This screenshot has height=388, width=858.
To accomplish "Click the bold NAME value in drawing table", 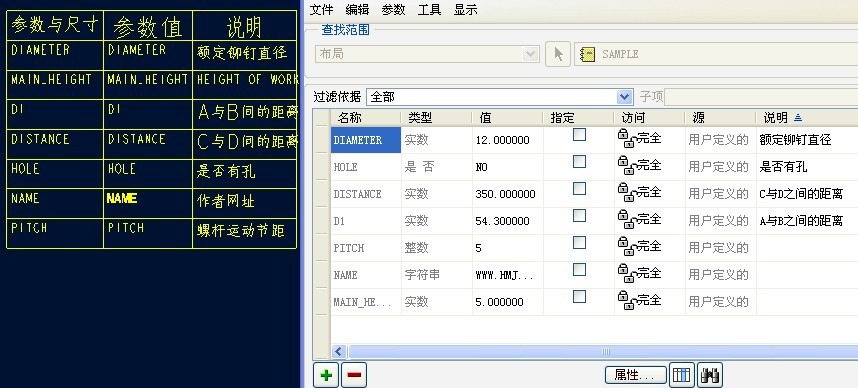I will point(121,198).
